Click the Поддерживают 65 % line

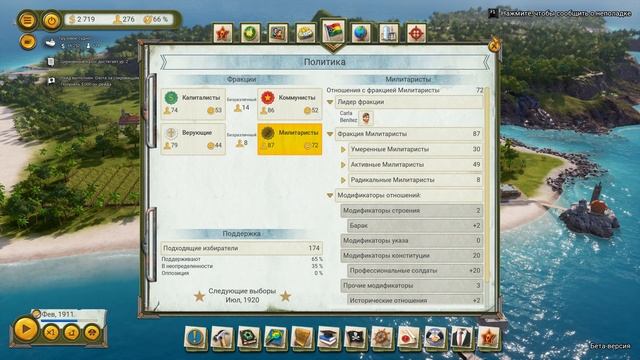point(242,259)
